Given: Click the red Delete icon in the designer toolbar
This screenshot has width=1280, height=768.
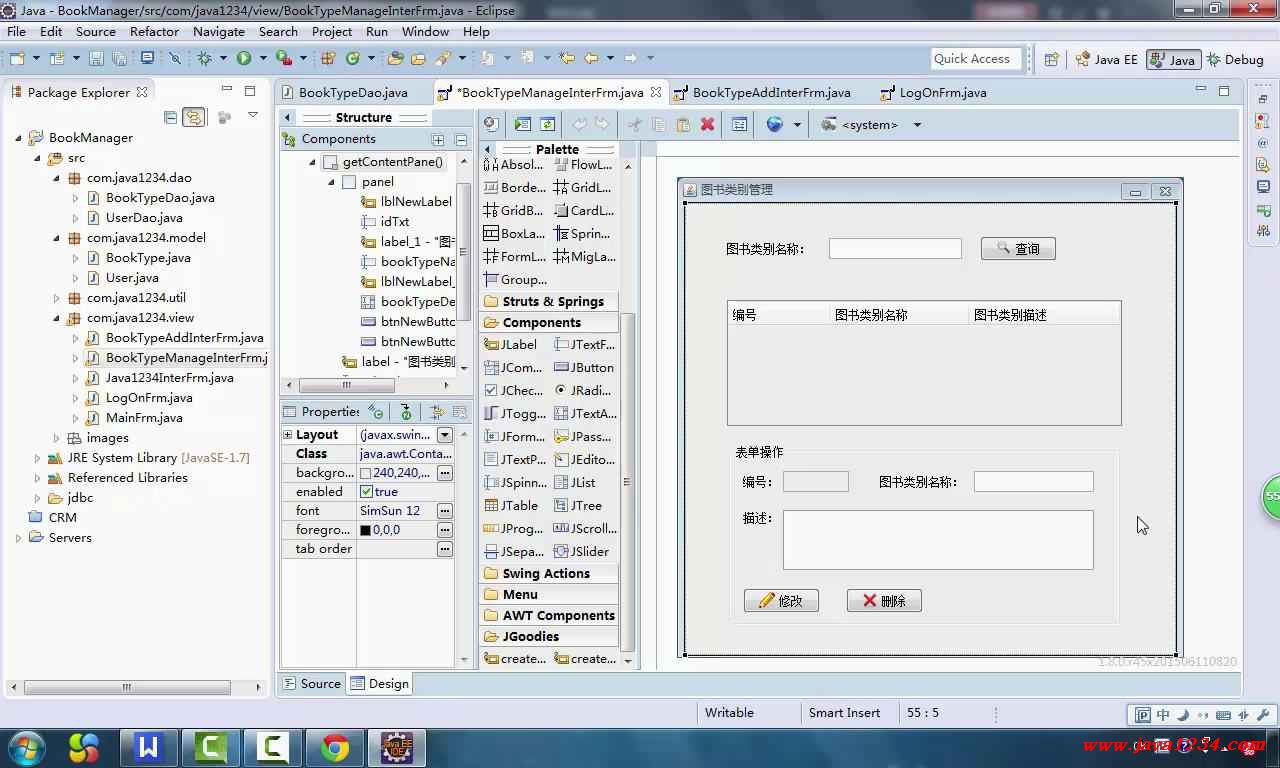Looking at the screenshot, I should click(707, 125).
